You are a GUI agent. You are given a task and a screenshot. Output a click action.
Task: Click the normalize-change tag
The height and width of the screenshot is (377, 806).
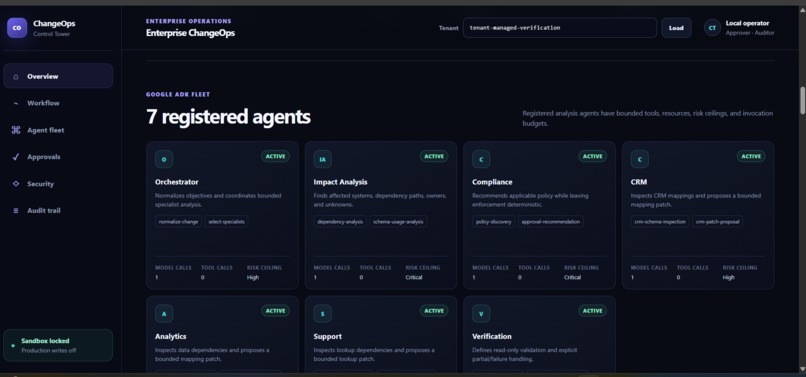pos(178,222)
